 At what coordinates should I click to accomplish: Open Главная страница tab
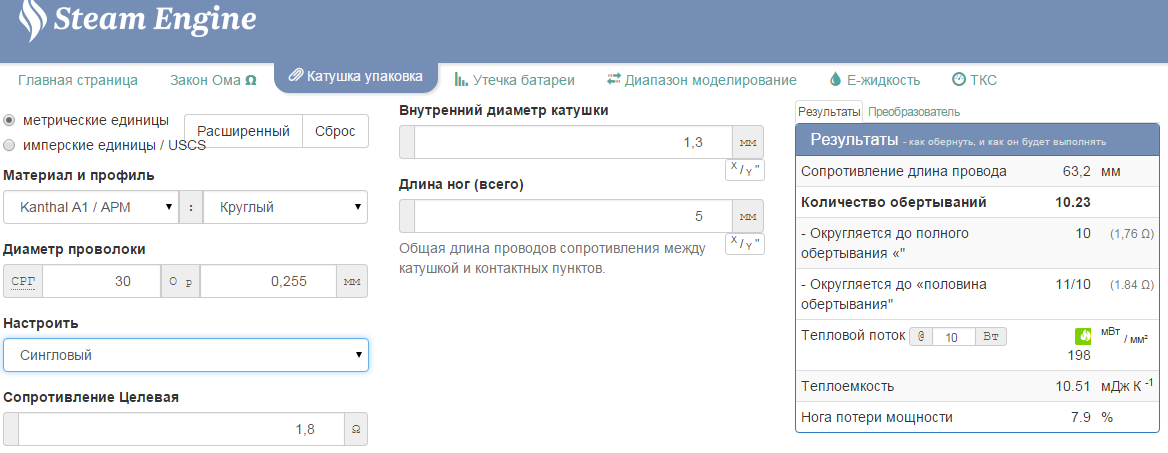point(77,80)
